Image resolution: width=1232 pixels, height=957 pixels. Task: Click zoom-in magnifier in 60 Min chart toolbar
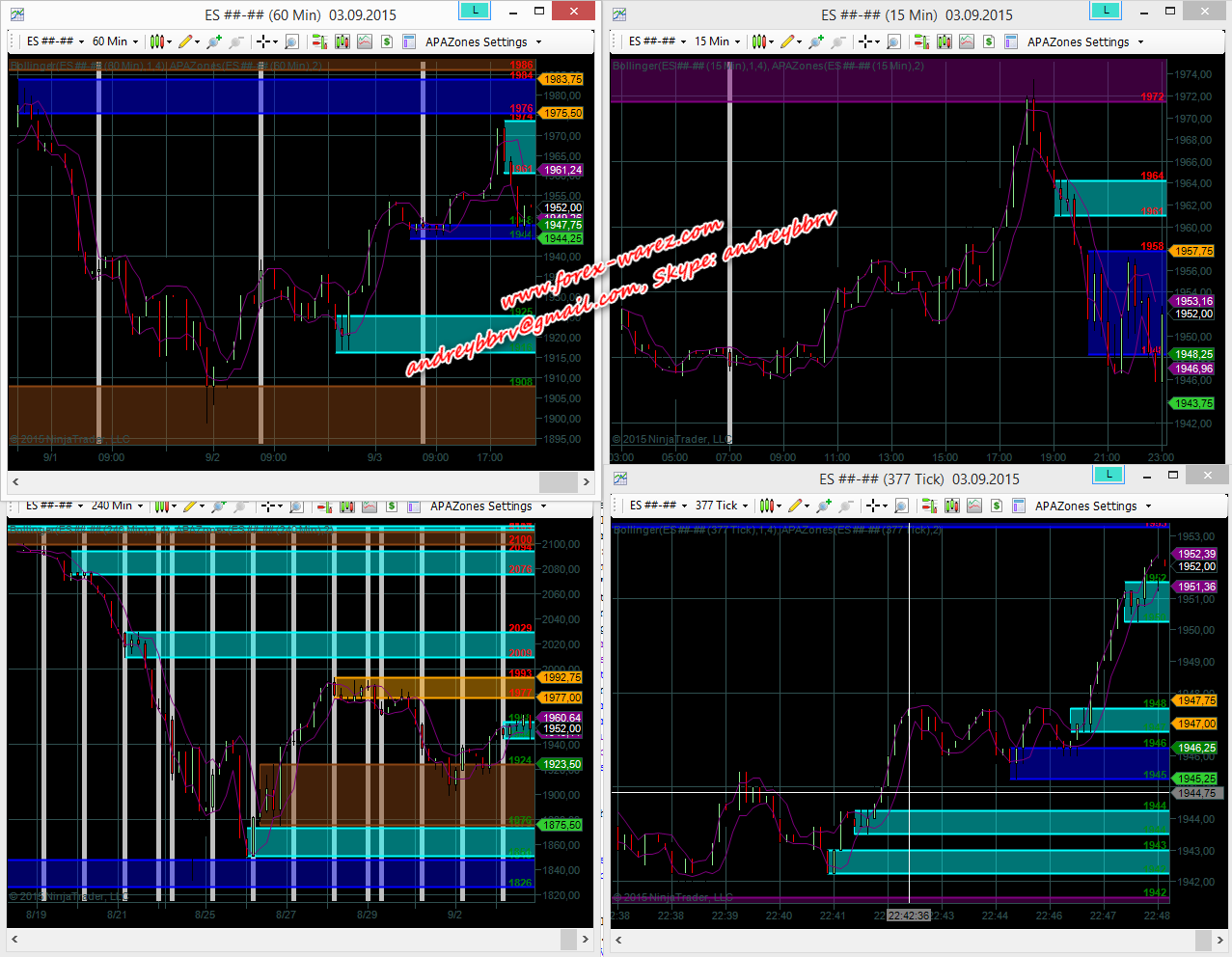point(291,41)
